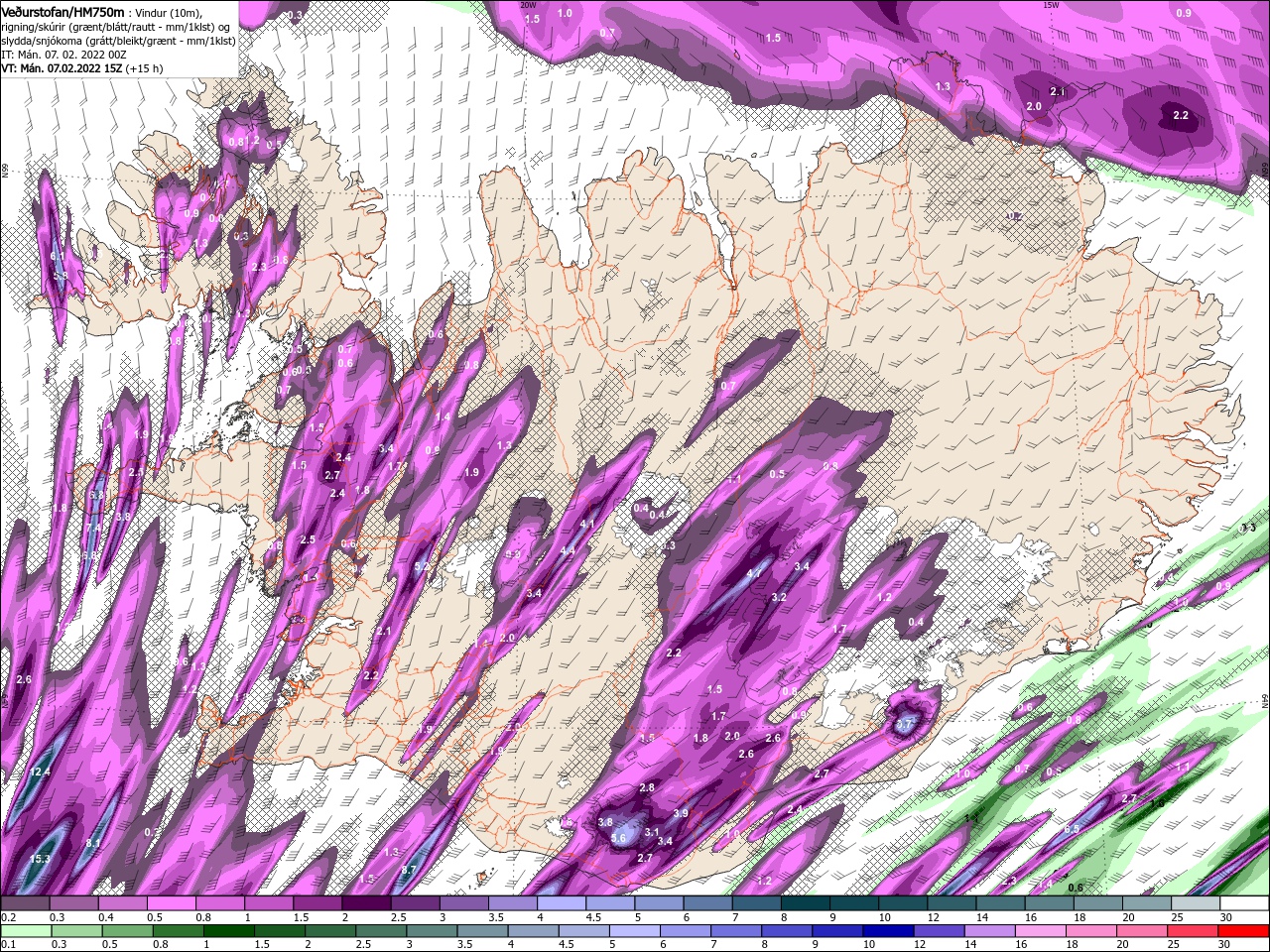Click the 4.4 snowfall value on the map

[568, 550]
